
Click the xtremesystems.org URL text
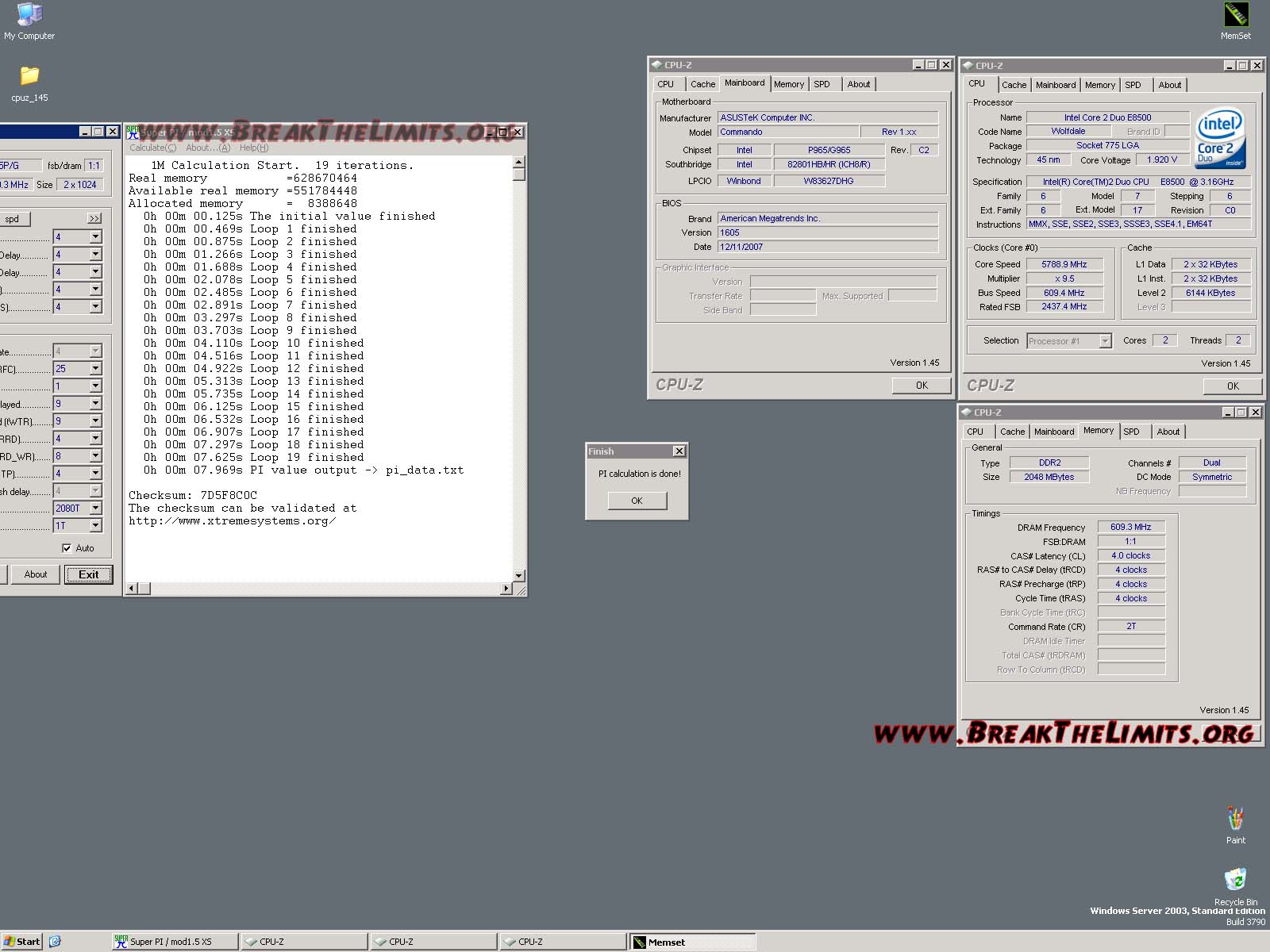232,520
